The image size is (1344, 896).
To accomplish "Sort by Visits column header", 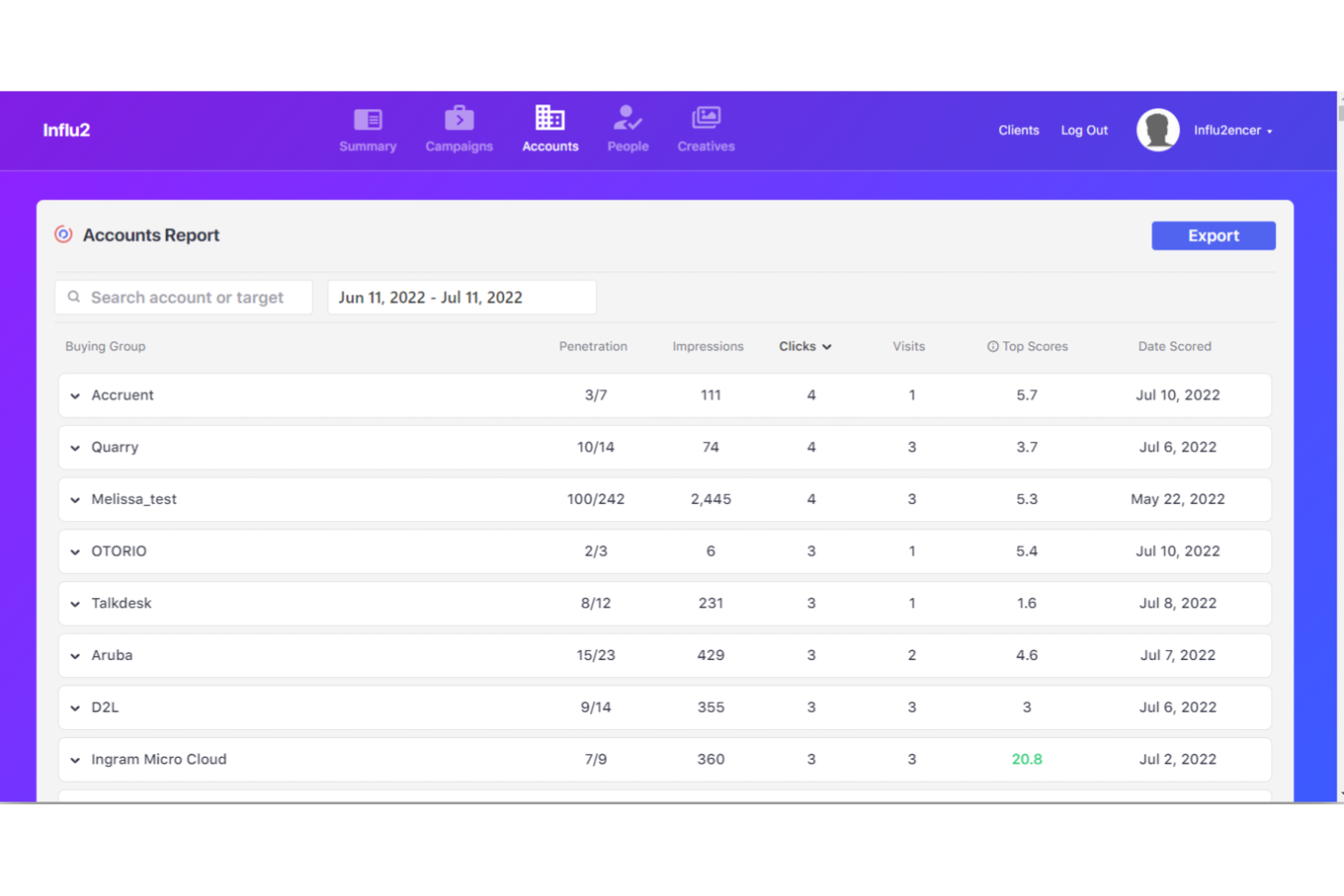I will click(908, 347).
